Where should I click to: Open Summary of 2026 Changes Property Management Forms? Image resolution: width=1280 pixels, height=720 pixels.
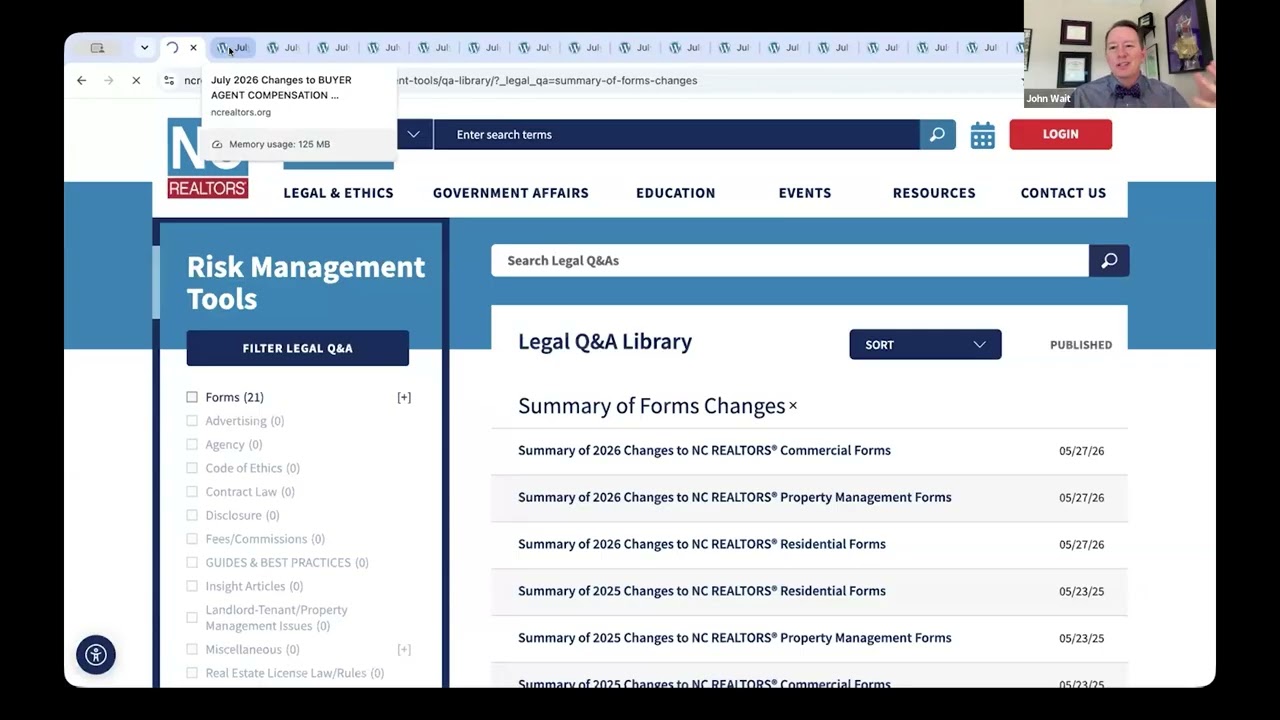(x=734, y=497)
